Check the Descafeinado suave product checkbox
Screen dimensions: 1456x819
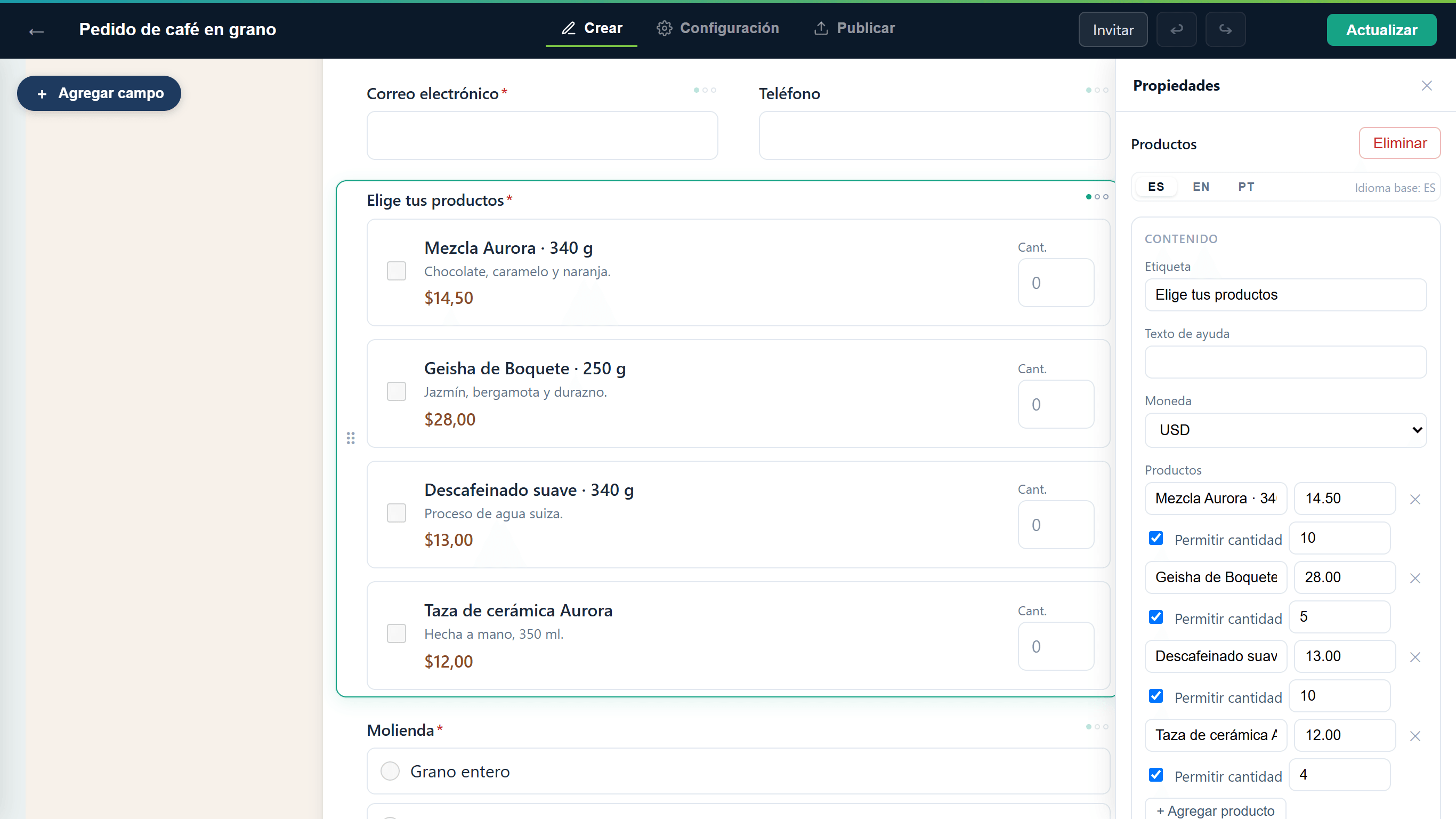coord(396,512)
